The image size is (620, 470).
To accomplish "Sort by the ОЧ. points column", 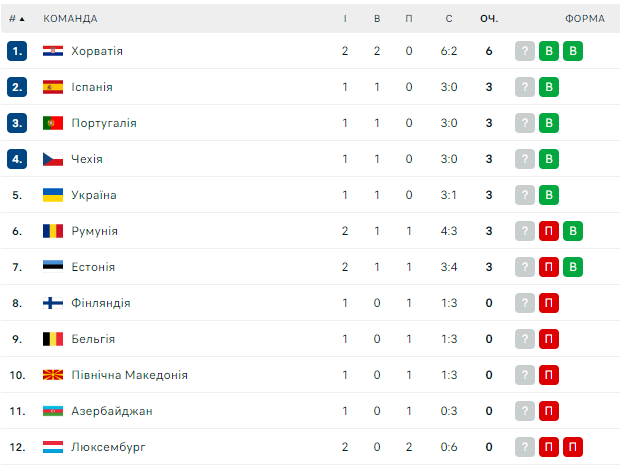I will coord(489,18).
